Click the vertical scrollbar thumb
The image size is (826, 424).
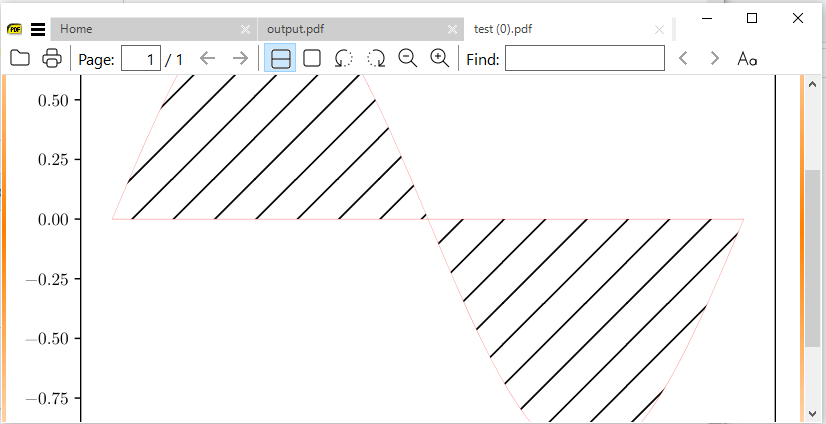pos(812,258)
